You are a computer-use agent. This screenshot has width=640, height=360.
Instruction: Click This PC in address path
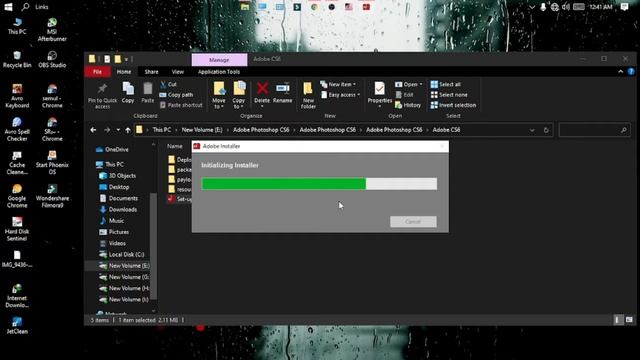(x=162, y=130)
